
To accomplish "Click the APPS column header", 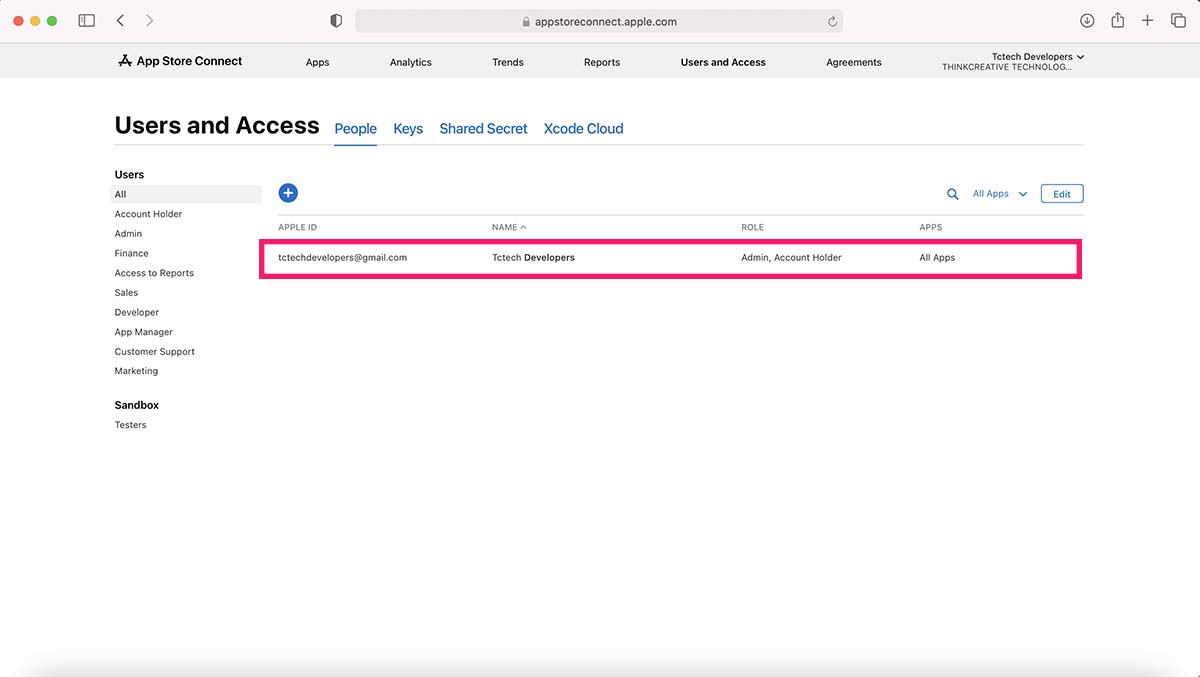I will [930, 227].
